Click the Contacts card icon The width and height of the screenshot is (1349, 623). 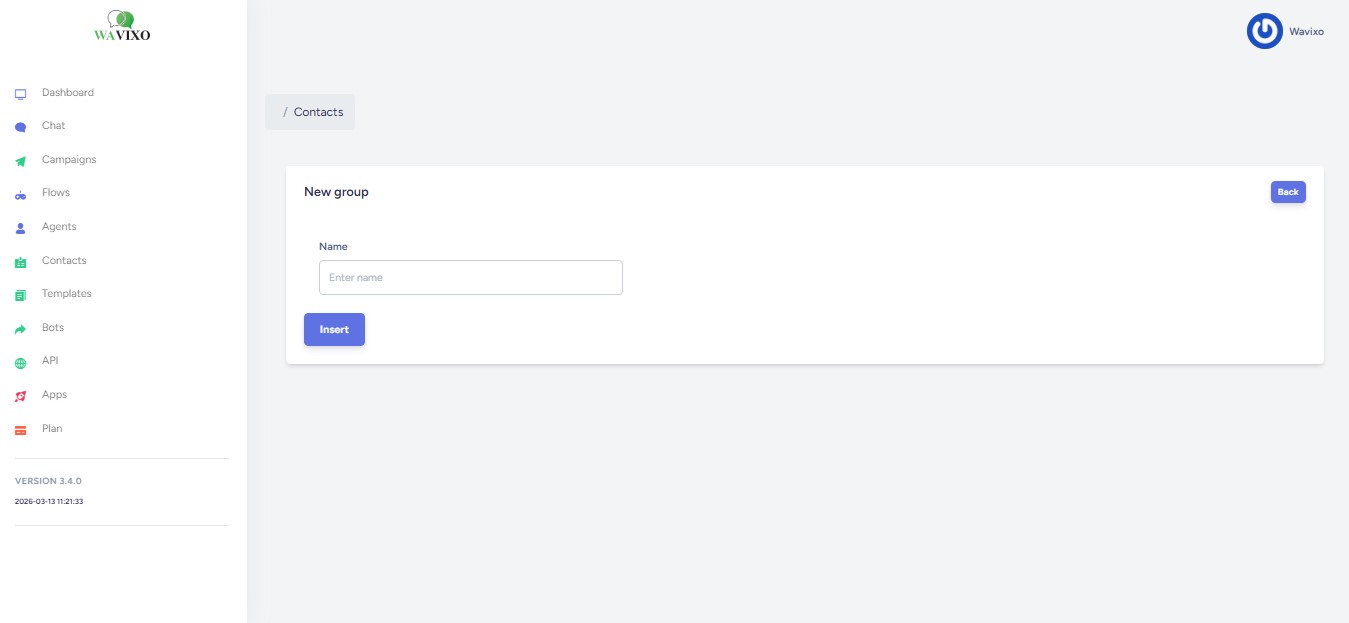[20, 262]
